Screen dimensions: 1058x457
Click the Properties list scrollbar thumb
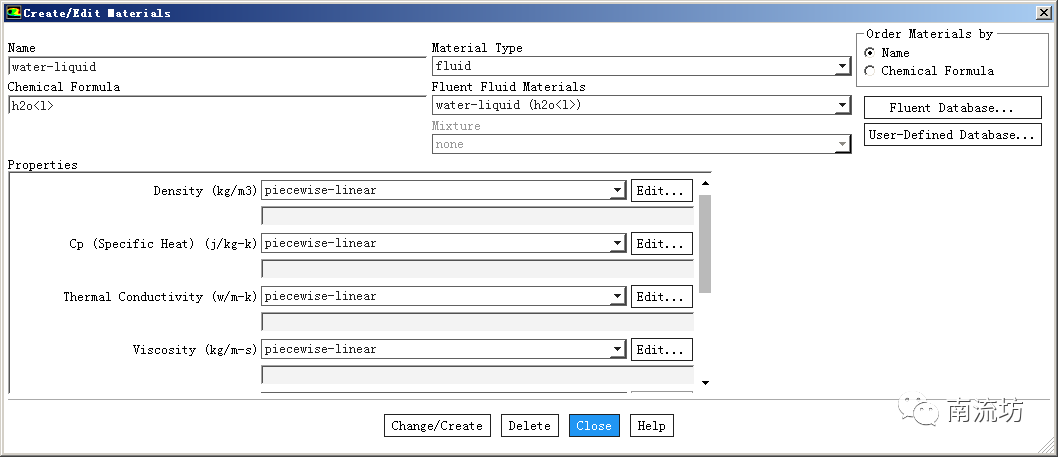705,244
